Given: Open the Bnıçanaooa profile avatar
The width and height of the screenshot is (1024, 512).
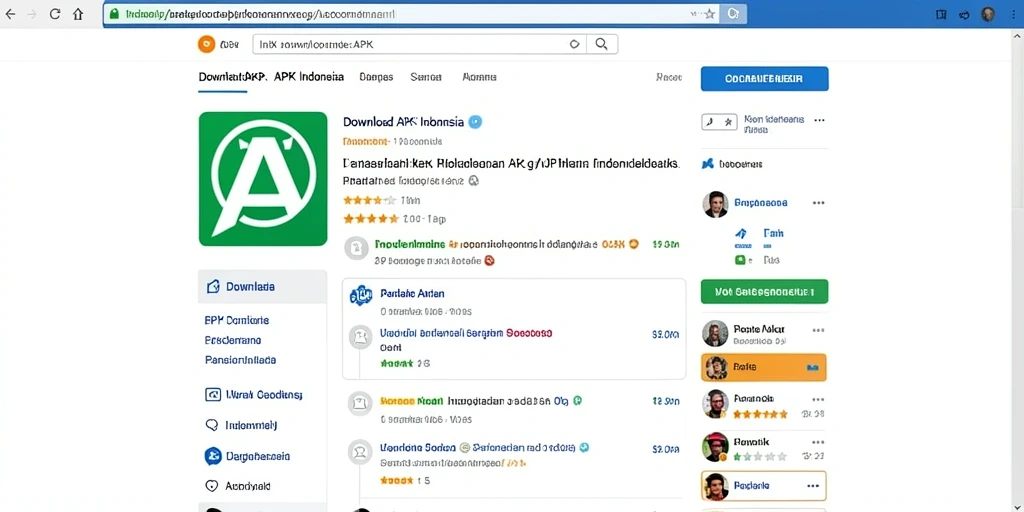Looking at the screenshot, I should 715,204.
